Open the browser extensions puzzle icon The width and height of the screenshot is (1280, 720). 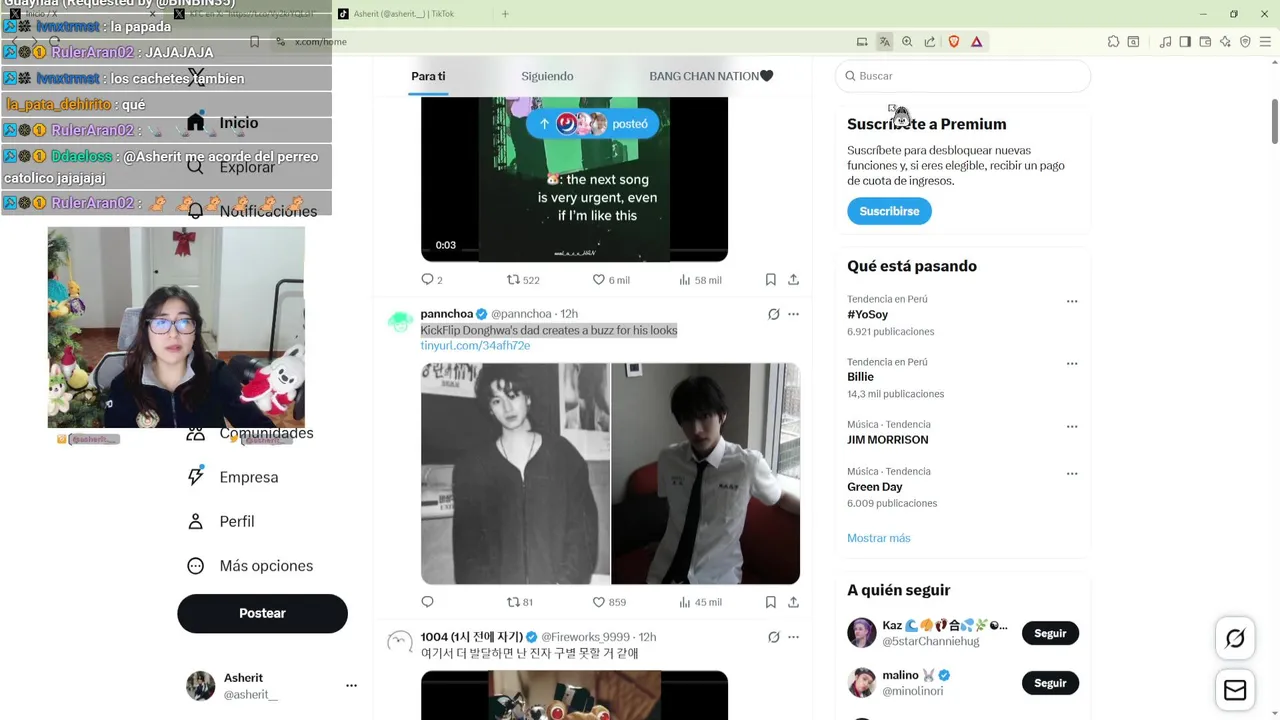(x=1113, y=42)
